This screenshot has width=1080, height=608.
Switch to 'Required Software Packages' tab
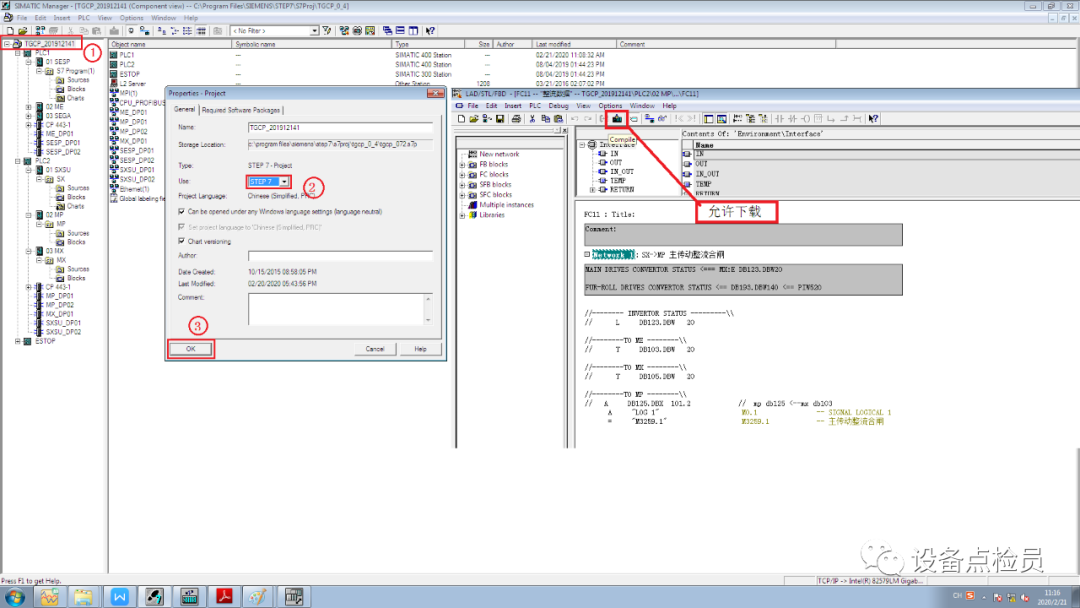[x=241, y=110]
